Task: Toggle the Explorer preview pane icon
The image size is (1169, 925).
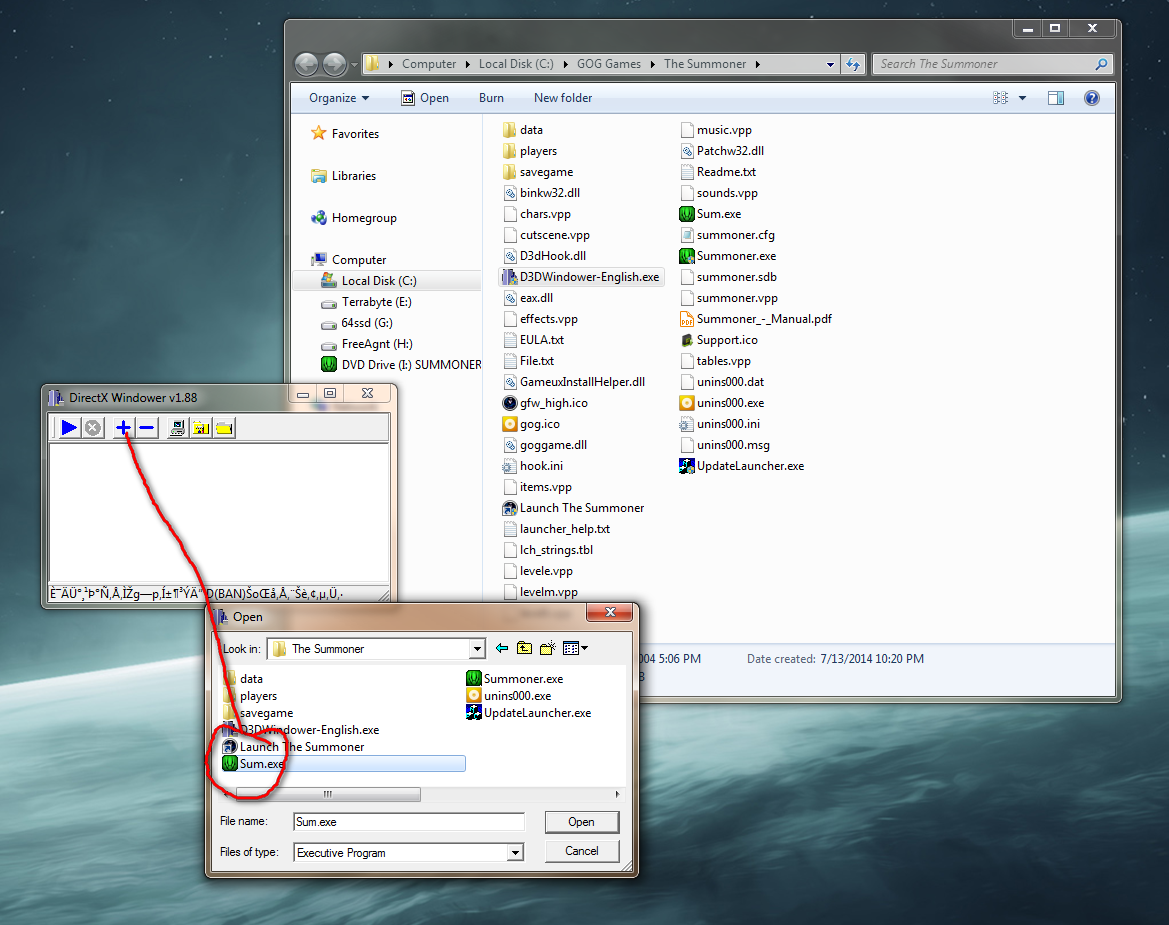Action: (1056, 98)
